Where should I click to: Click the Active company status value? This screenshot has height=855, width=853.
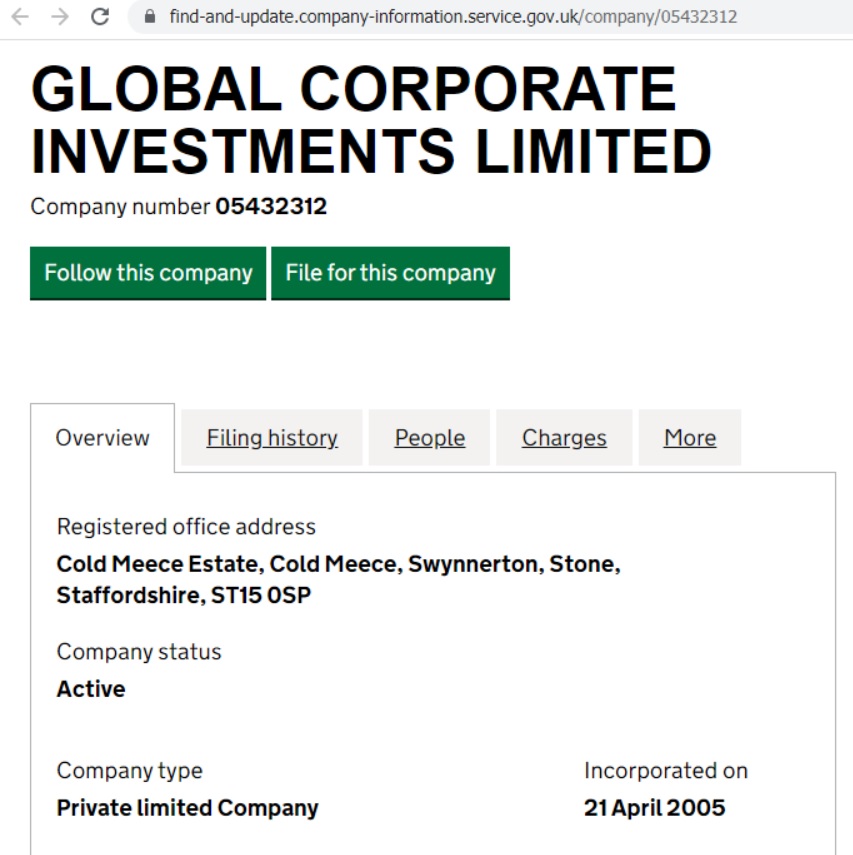tap(91, 689)
